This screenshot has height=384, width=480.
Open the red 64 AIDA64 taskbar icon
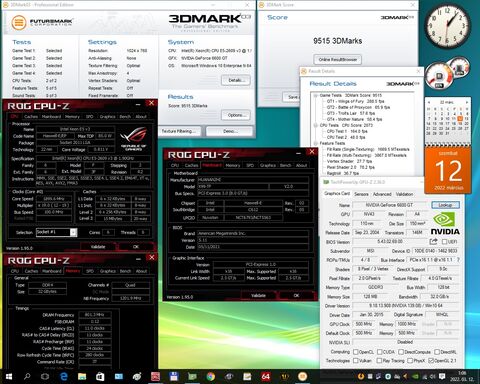pyautogui.click(x=266, y=377)
